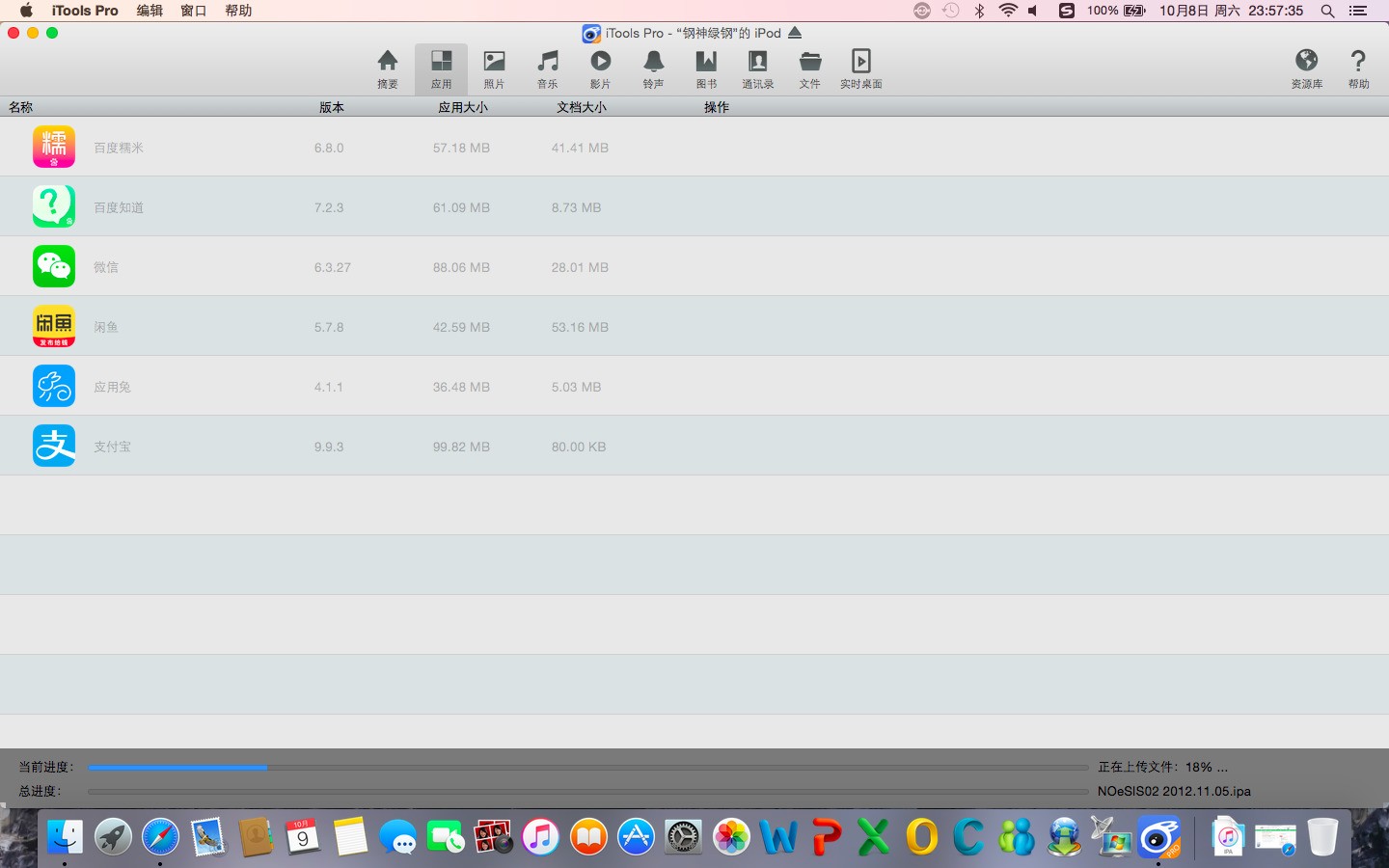Switch to the 照片 photos section

494,68
